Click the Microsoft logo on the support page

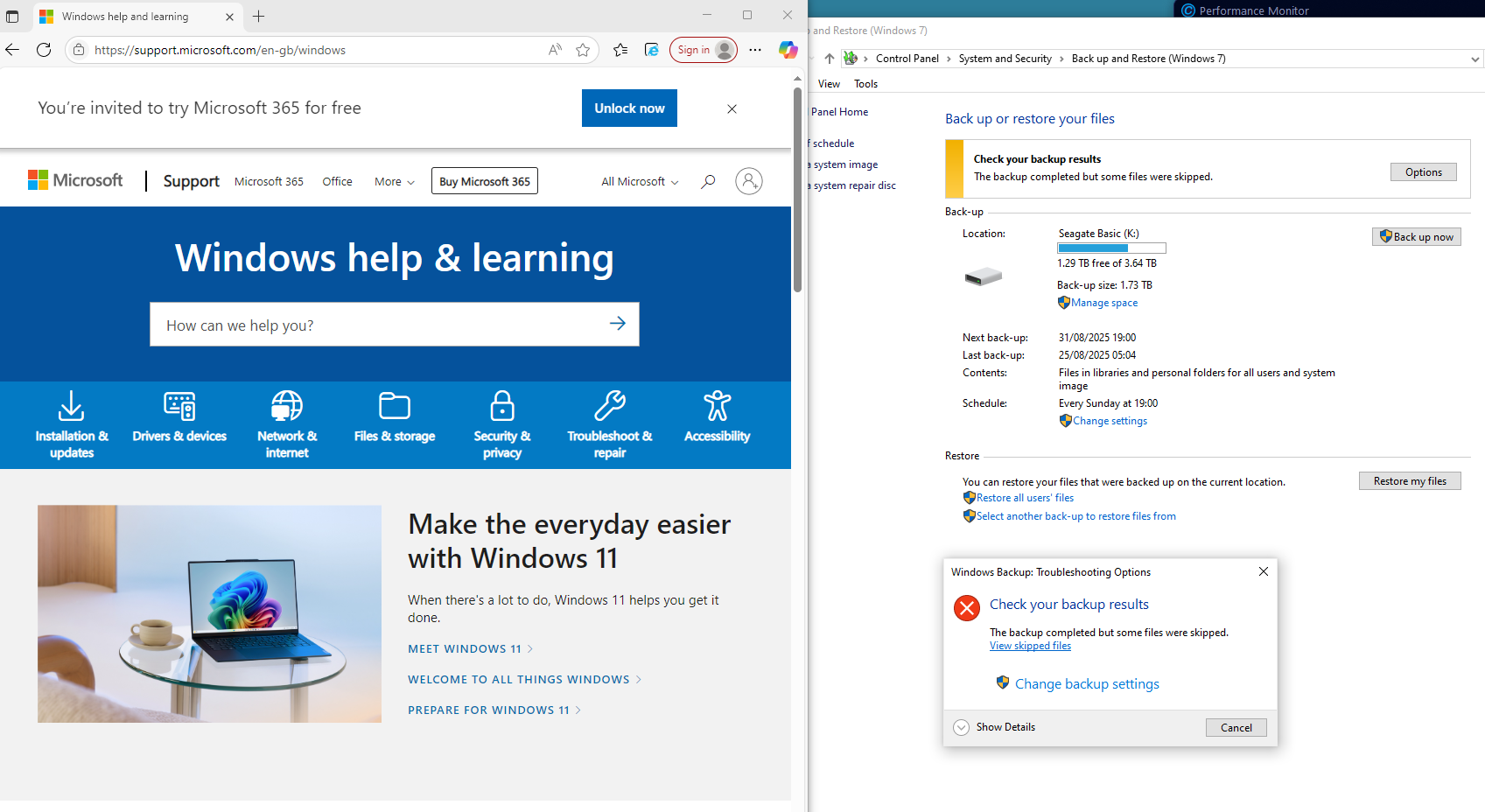point(75,180)
